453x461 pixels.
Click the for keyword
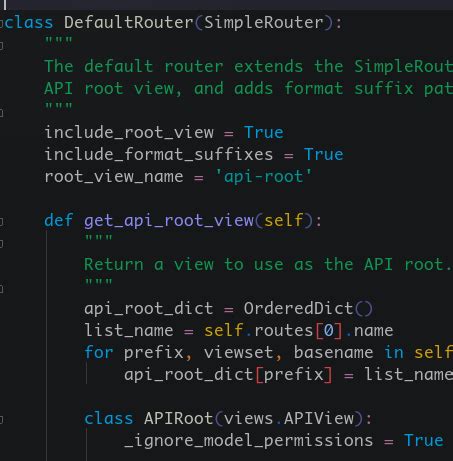[x=99, y=352]
